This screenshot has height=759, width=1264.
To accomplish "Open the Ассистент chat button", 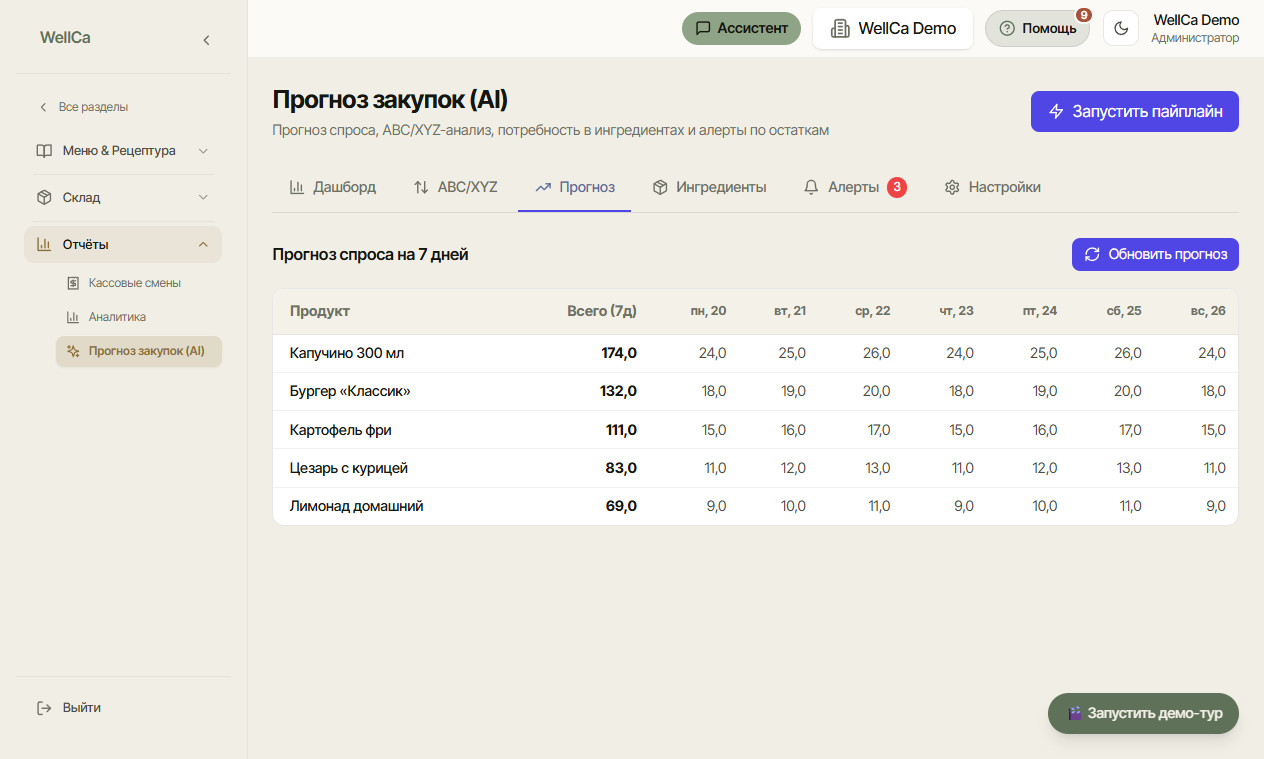I will (741, 28).
